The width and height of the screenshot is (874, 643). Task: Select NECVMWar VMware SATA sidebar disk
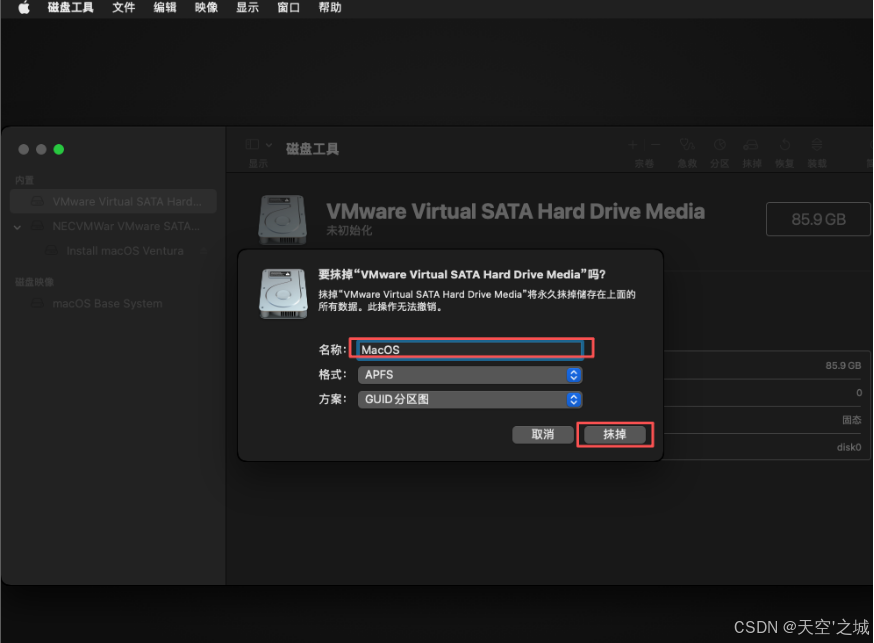[x=113, y=226]
